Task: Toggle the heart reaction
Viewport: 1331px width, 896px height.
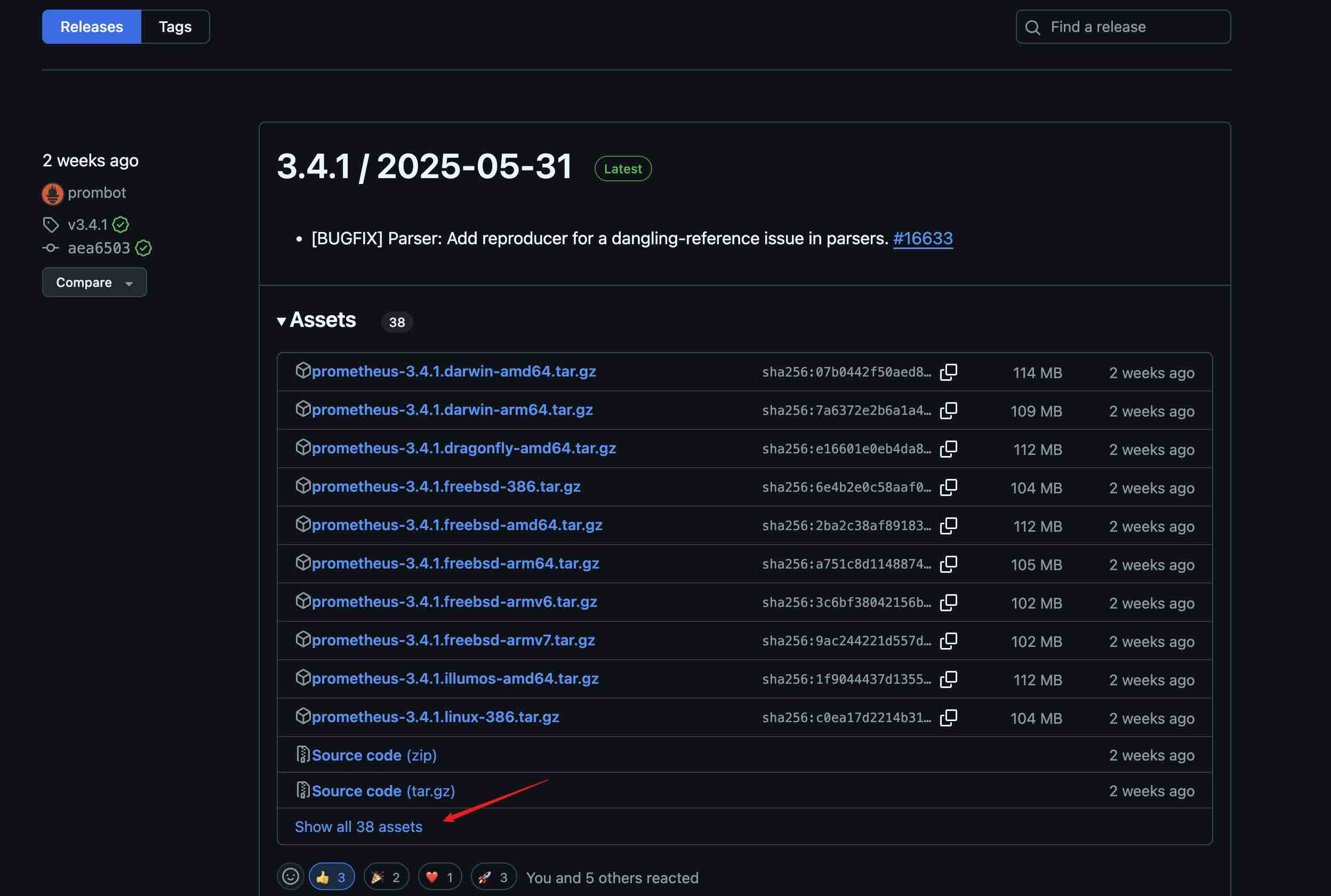Action: tap(439, 877)
